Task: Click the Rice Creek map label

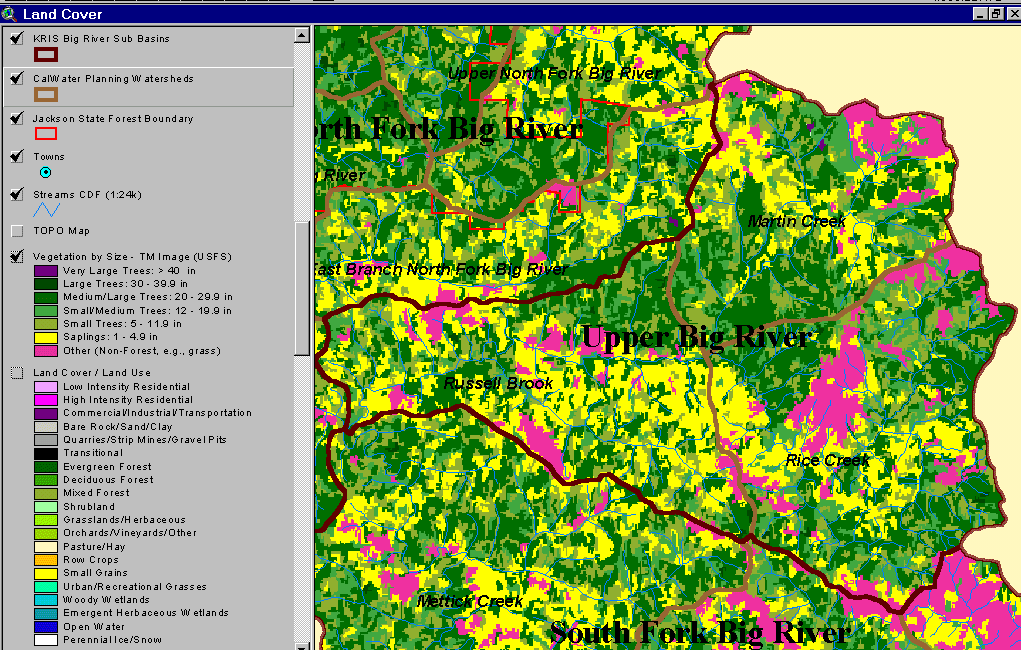Action: [x=827, y=460]
